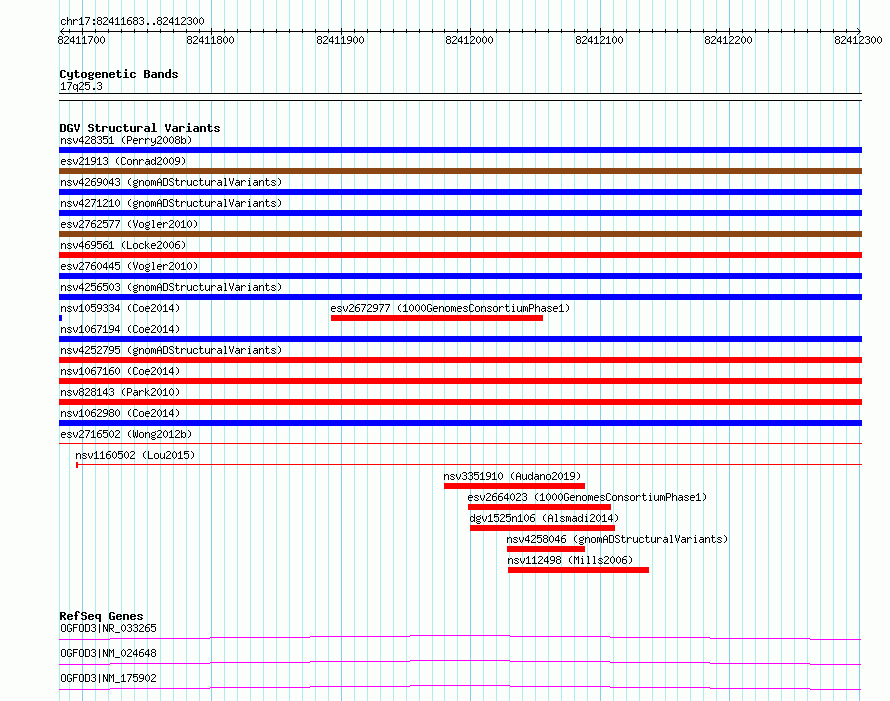The width and height of the screenshot is (890, 701).
Task: Open nsv4269043 gnomAD variant label
Action: point(171,182)
